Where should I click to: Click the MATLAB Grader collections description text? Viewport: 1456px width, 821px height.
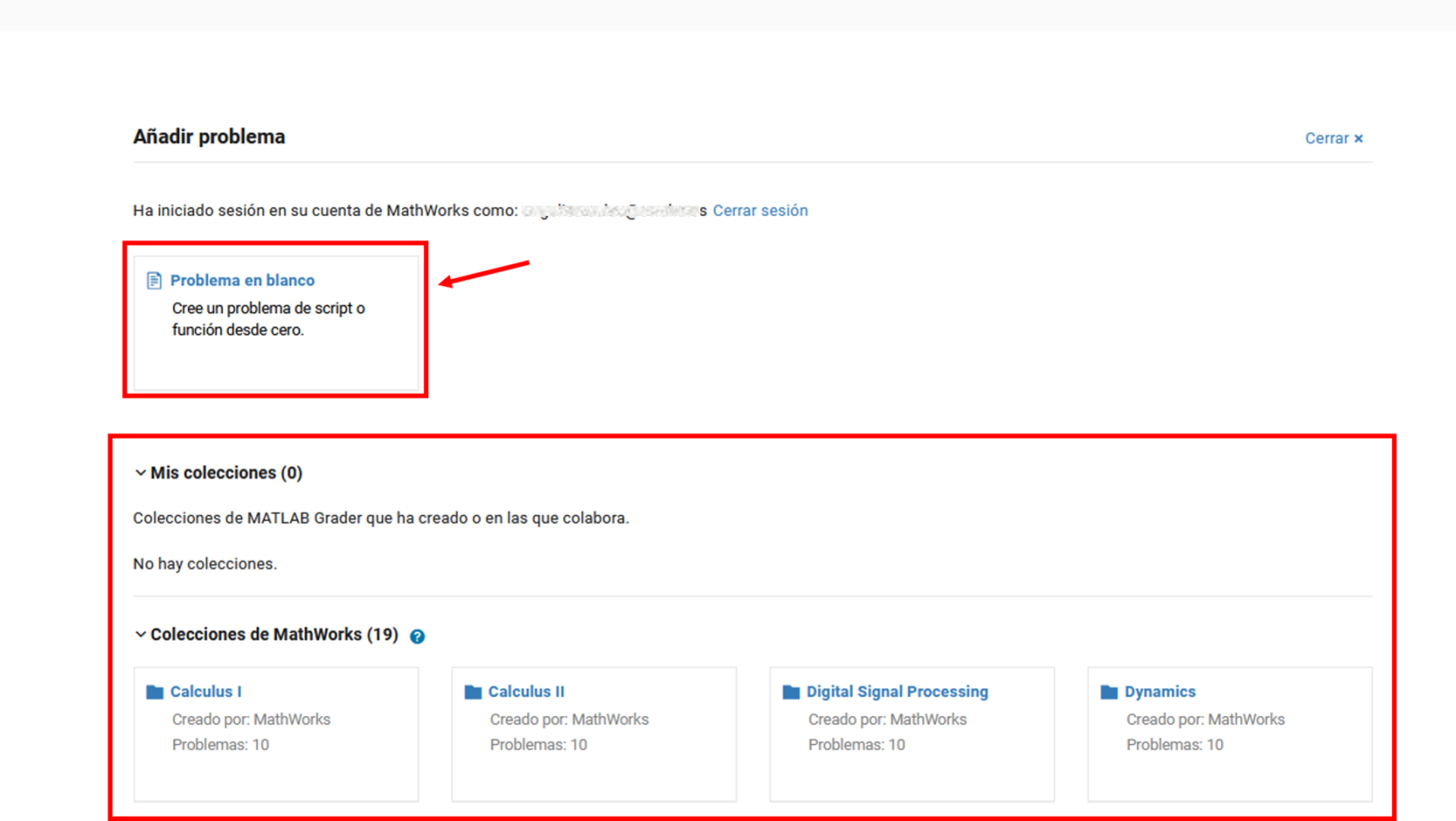tap(380, 518)
